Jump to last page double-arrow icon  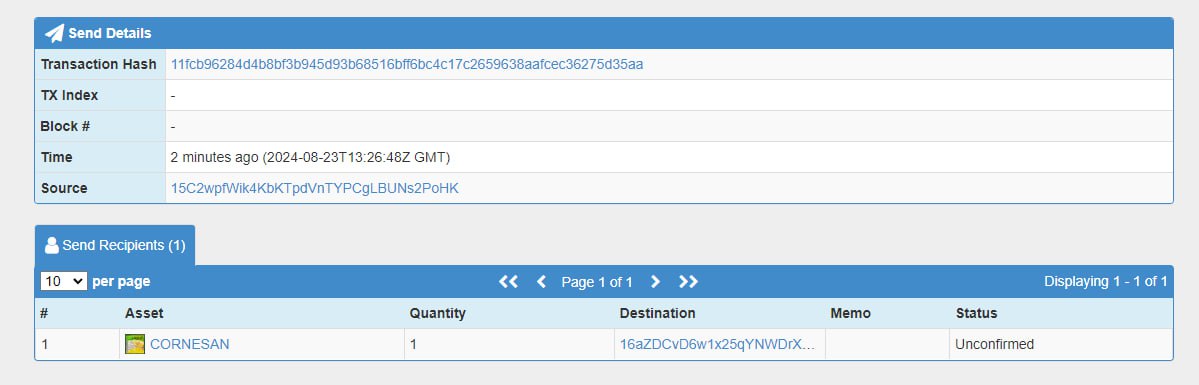pos(688,282)
